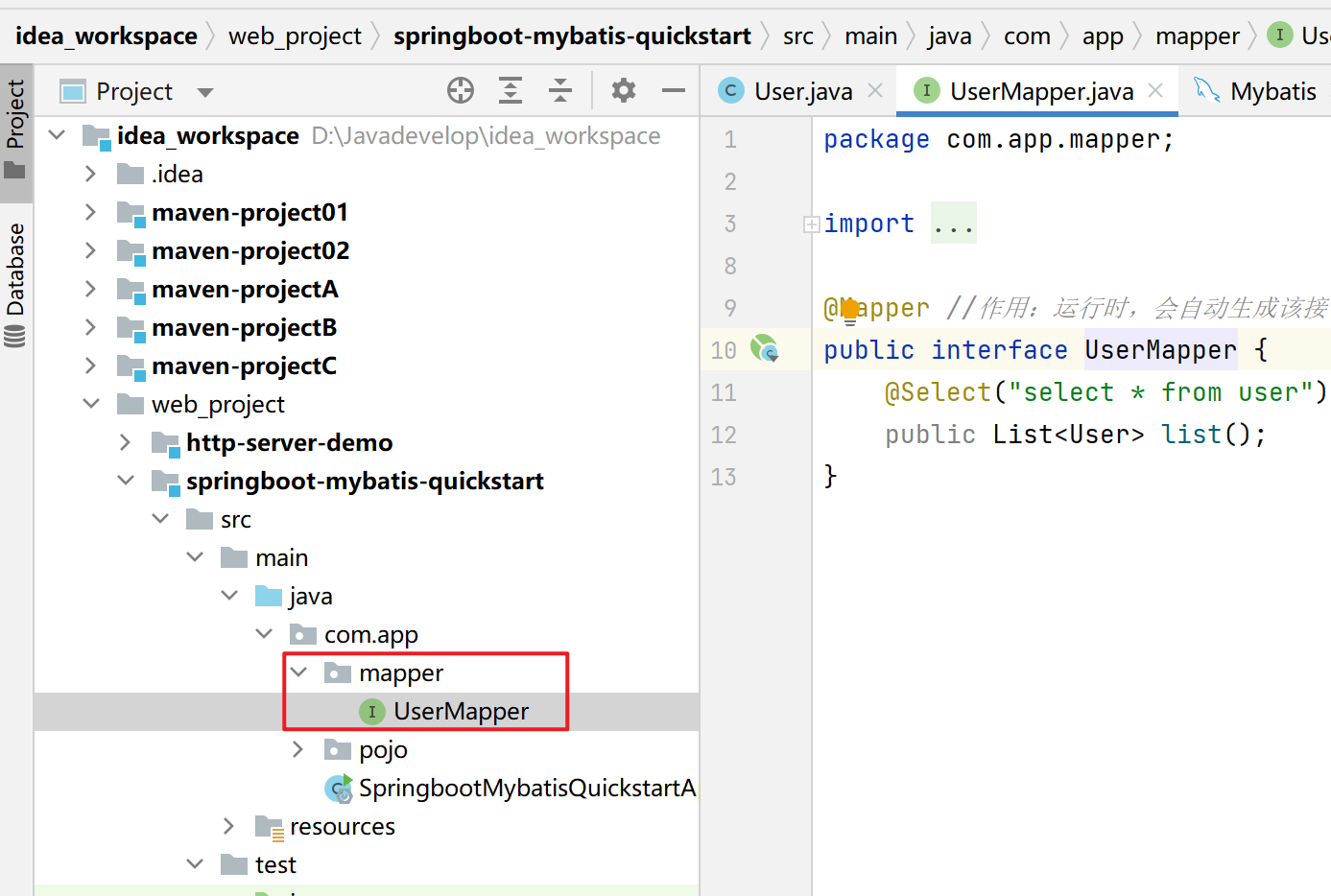Expand the folded import block

pyautogui.click(x=811, y=224)
